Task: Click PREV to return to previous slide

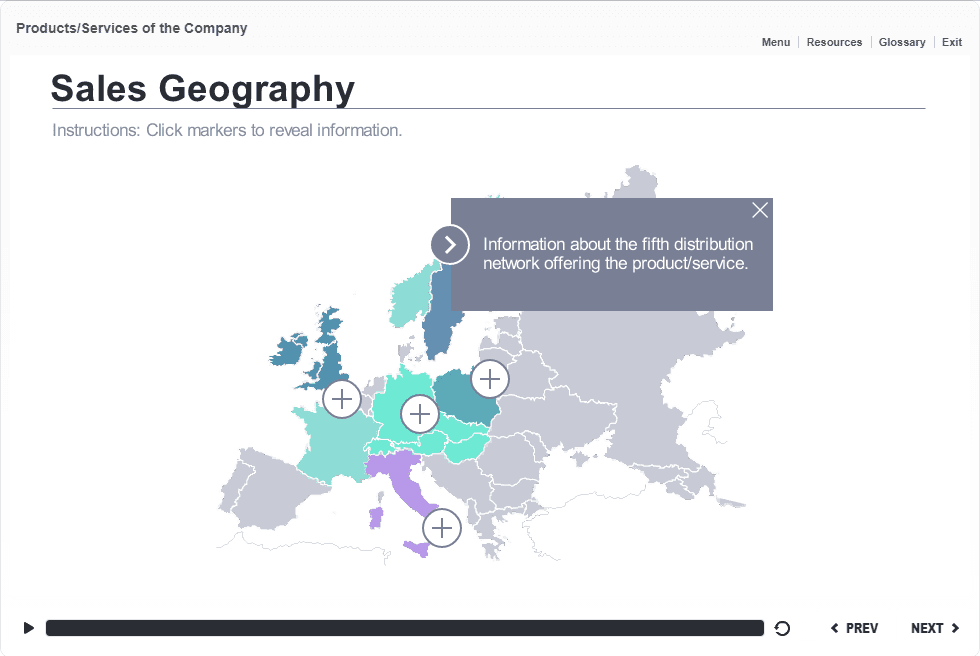Action: [855, 628]
